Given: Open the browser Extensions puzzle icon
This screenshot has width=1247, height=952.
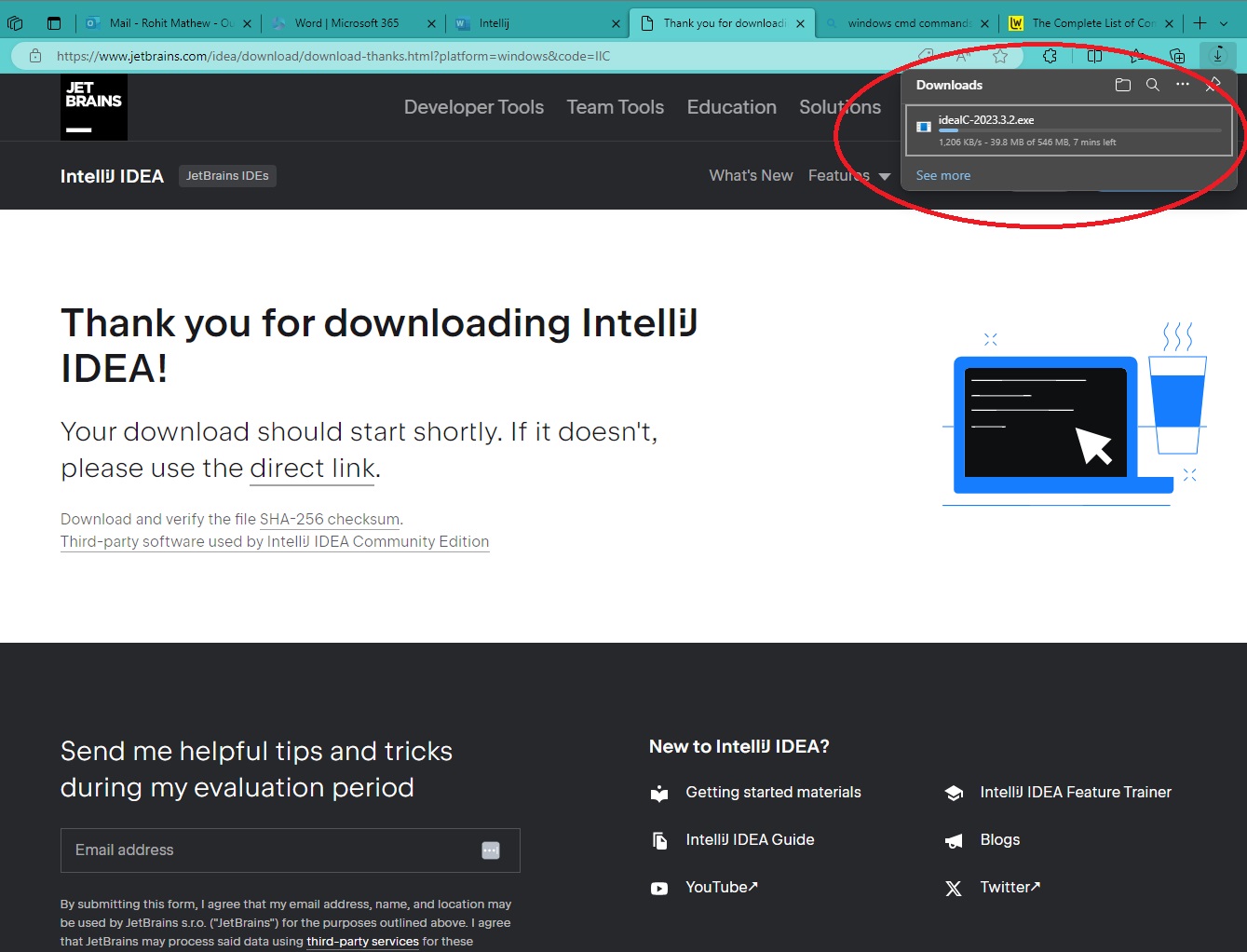Looking at the screenshot, I should pos(1050,56).
